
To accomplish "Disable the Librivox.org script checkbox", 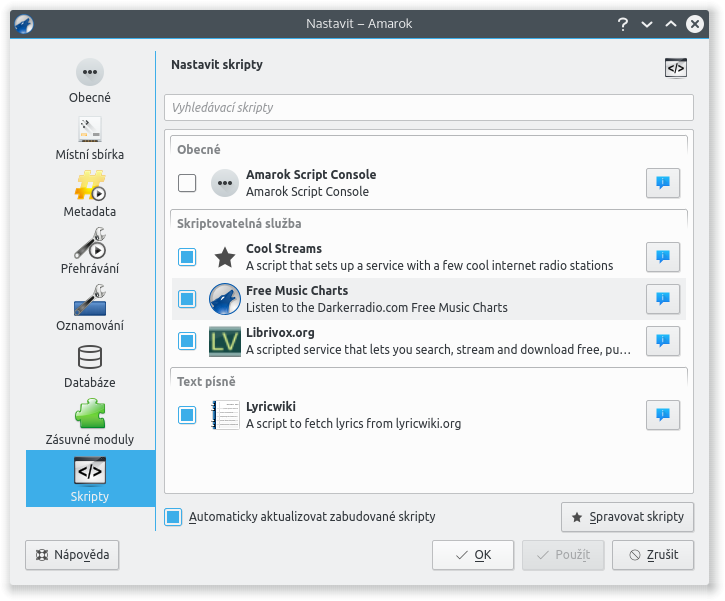I will coord(187,341).
